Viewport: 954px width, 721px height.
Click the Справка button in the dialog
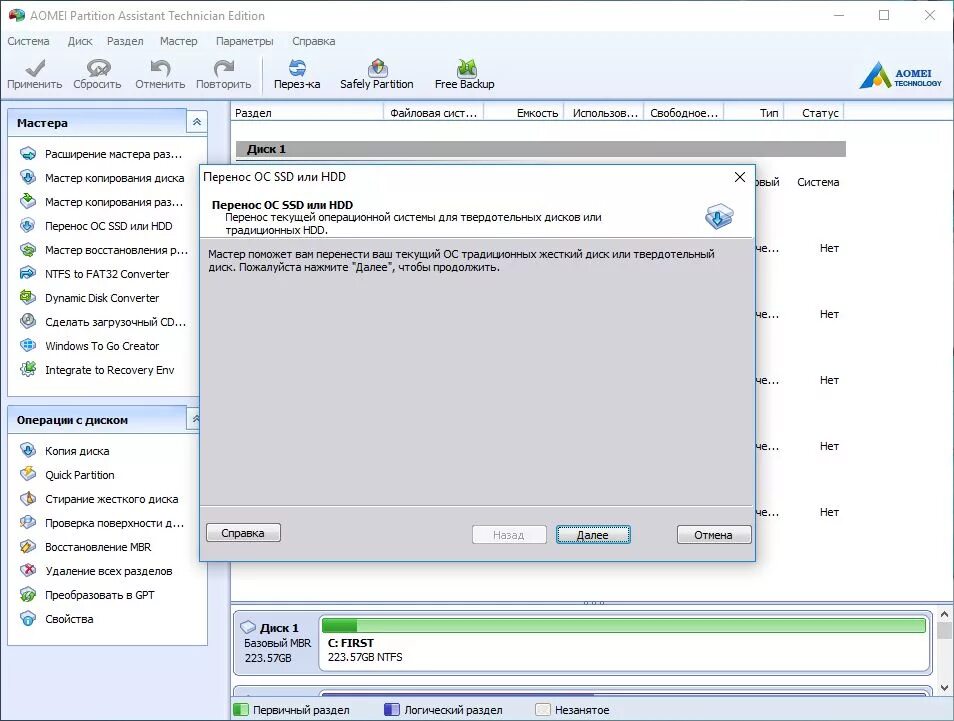tap(243, 533)
